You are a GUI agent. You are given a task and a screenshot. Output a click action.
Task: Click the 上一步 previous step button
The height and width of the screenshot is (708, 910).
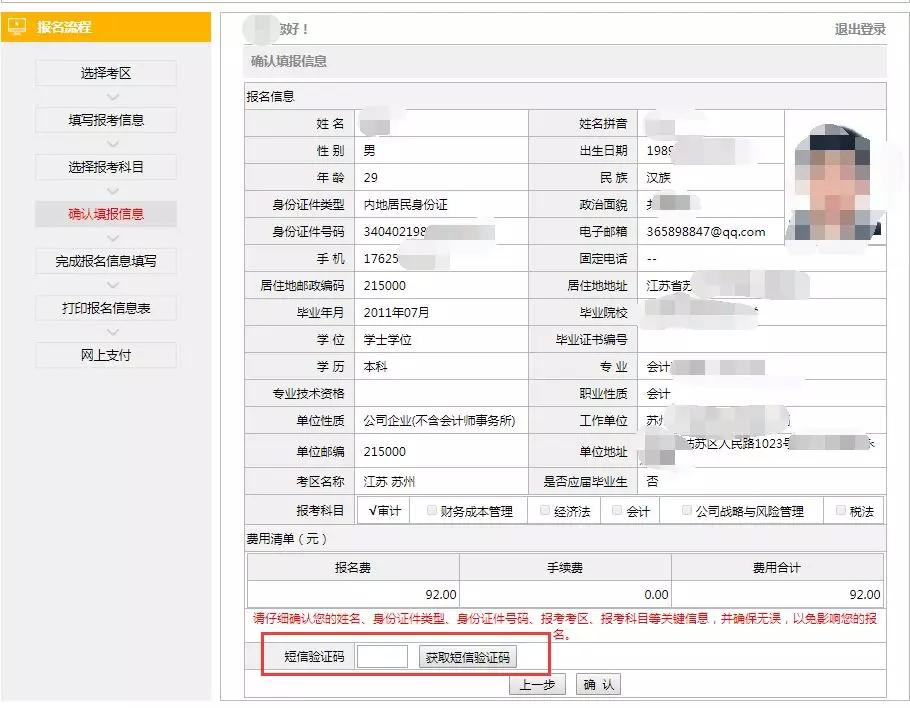point(539,684)
